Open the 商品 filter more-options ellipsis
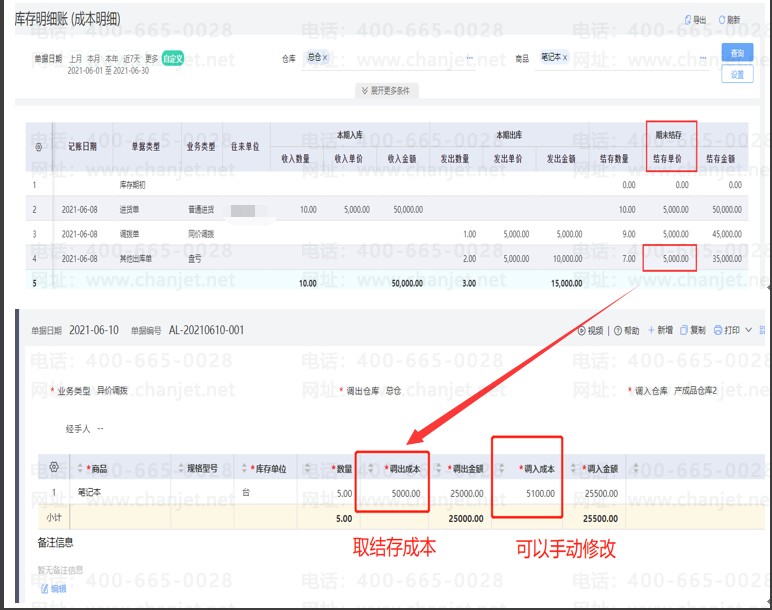Screen dimensions: 772x610 point(703,58)
